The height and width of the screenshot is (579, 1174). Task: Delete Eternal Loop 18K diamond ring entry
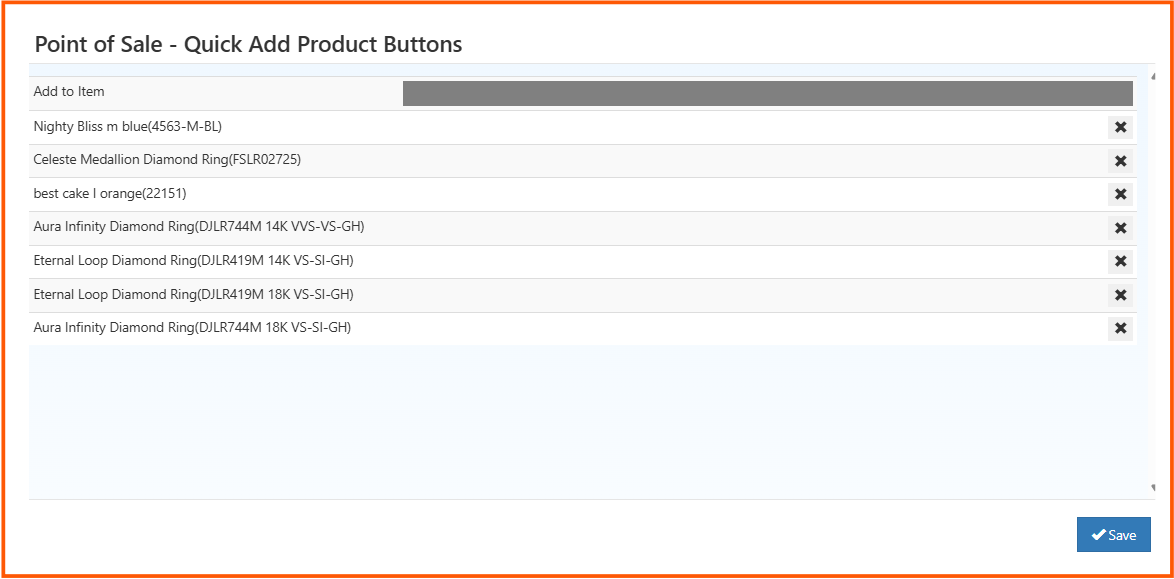1120,295
